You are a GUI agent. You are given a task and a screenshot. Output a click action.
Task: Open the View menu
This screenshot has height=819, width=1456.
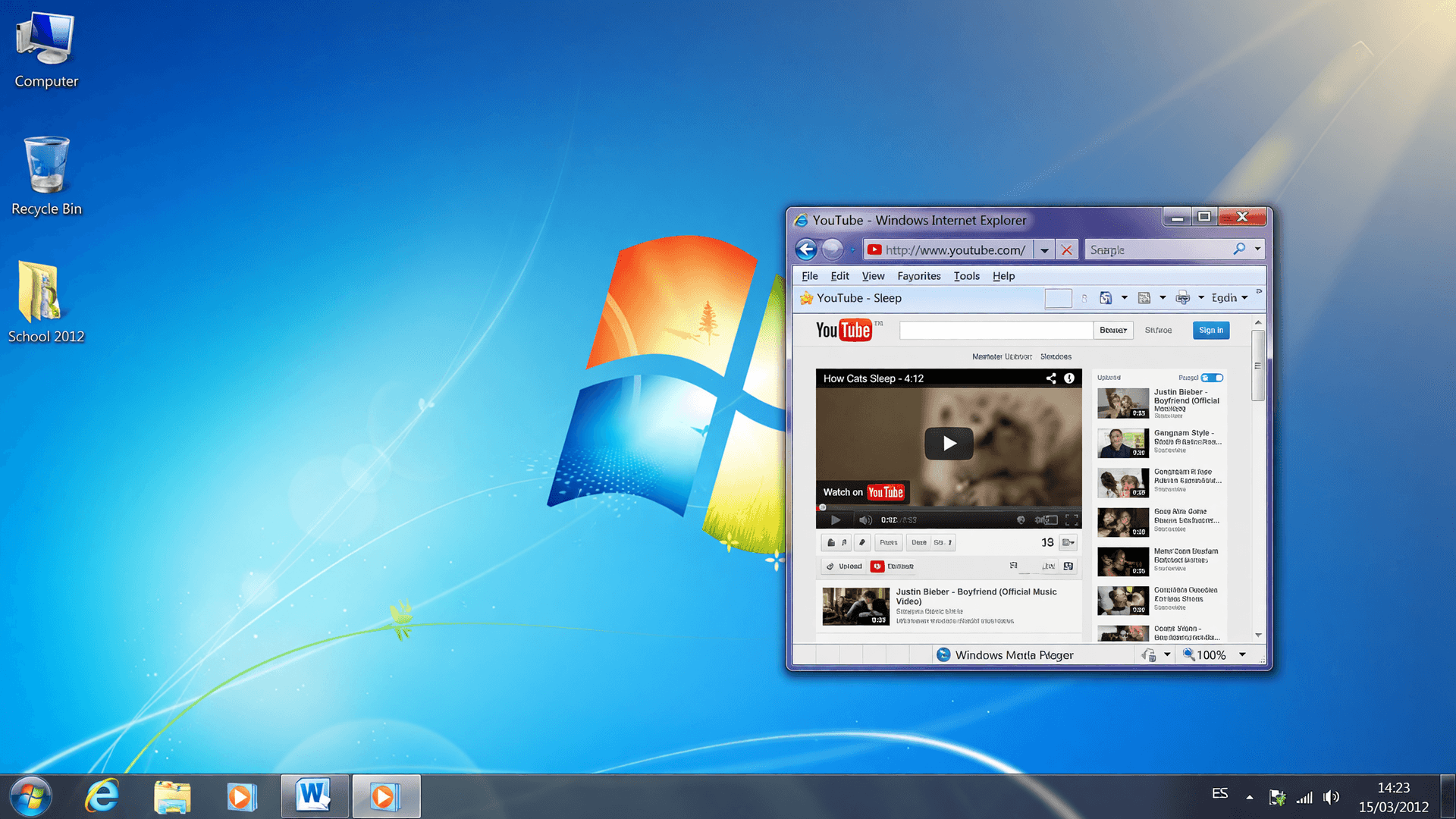tap(873, 276)
